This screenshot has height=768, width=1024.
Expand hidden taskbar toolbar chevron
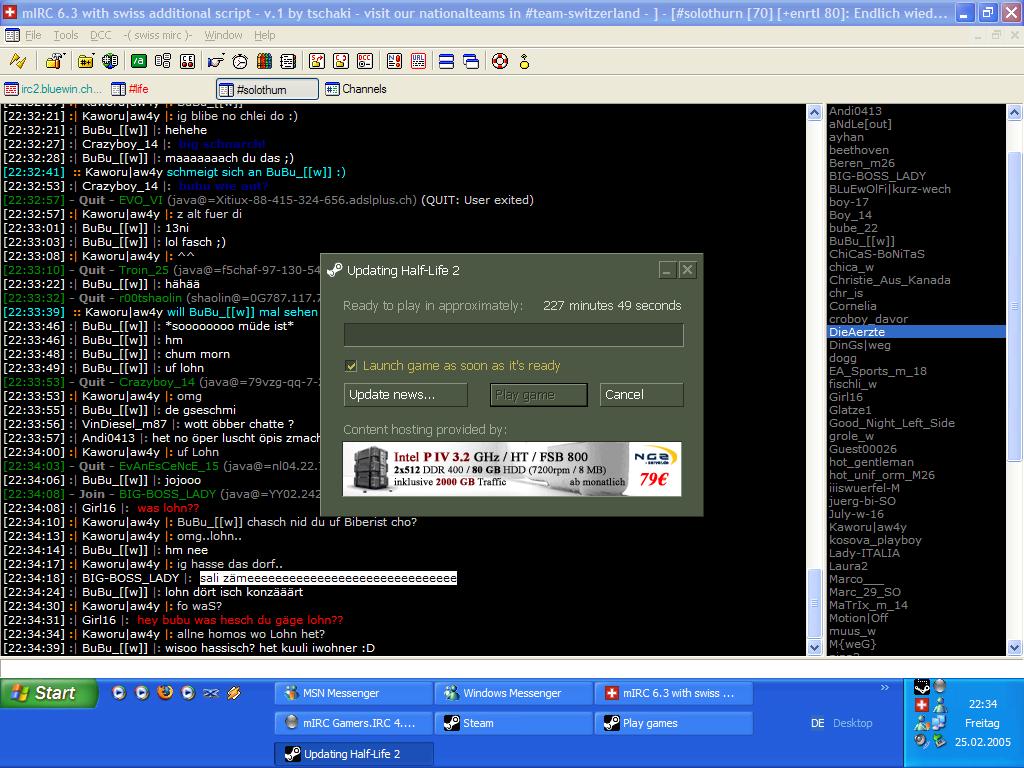pyautogui.click(x=885, y=688)
